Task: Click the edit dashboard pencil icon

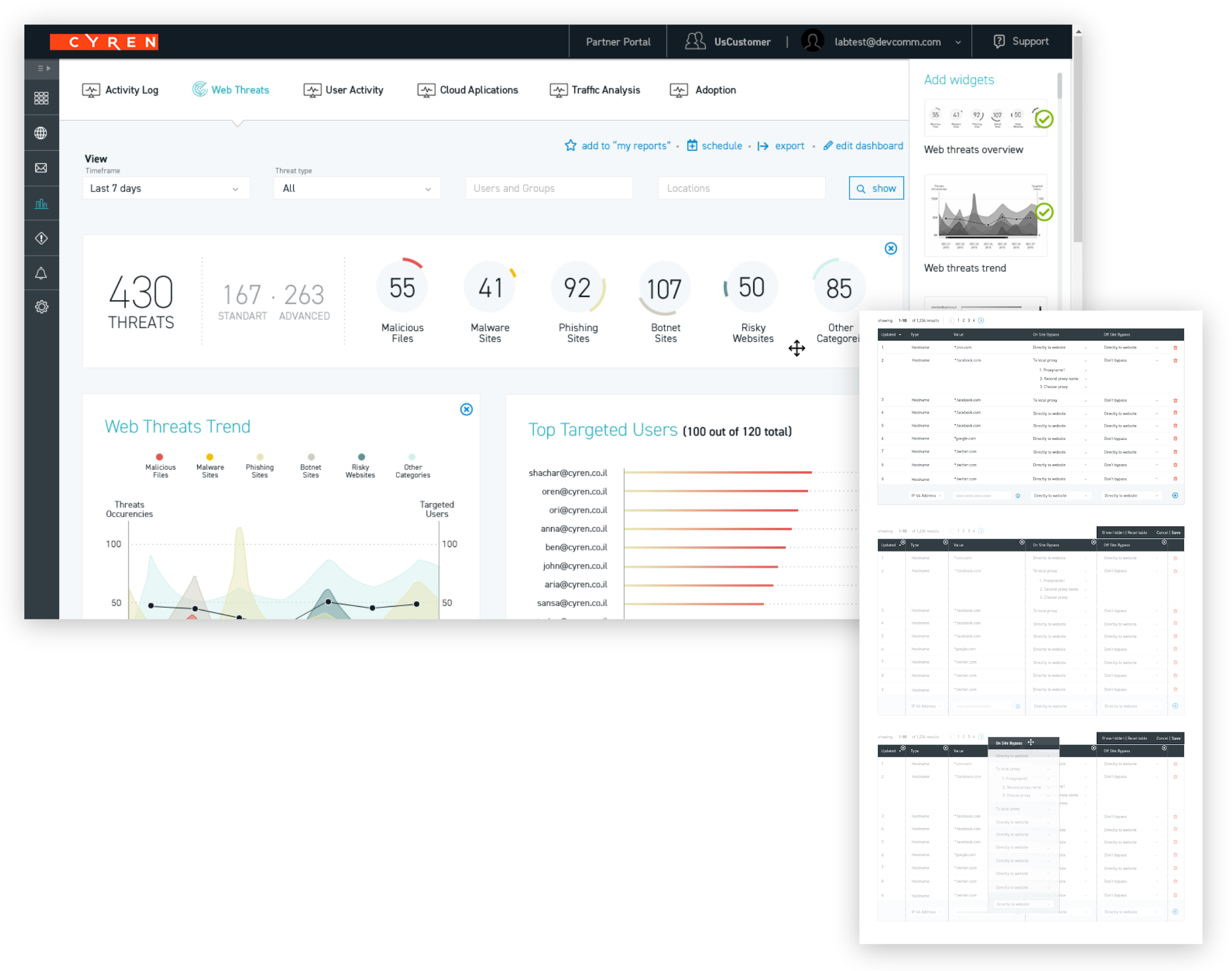Action: pyautogui.click(x=828, y=146)
